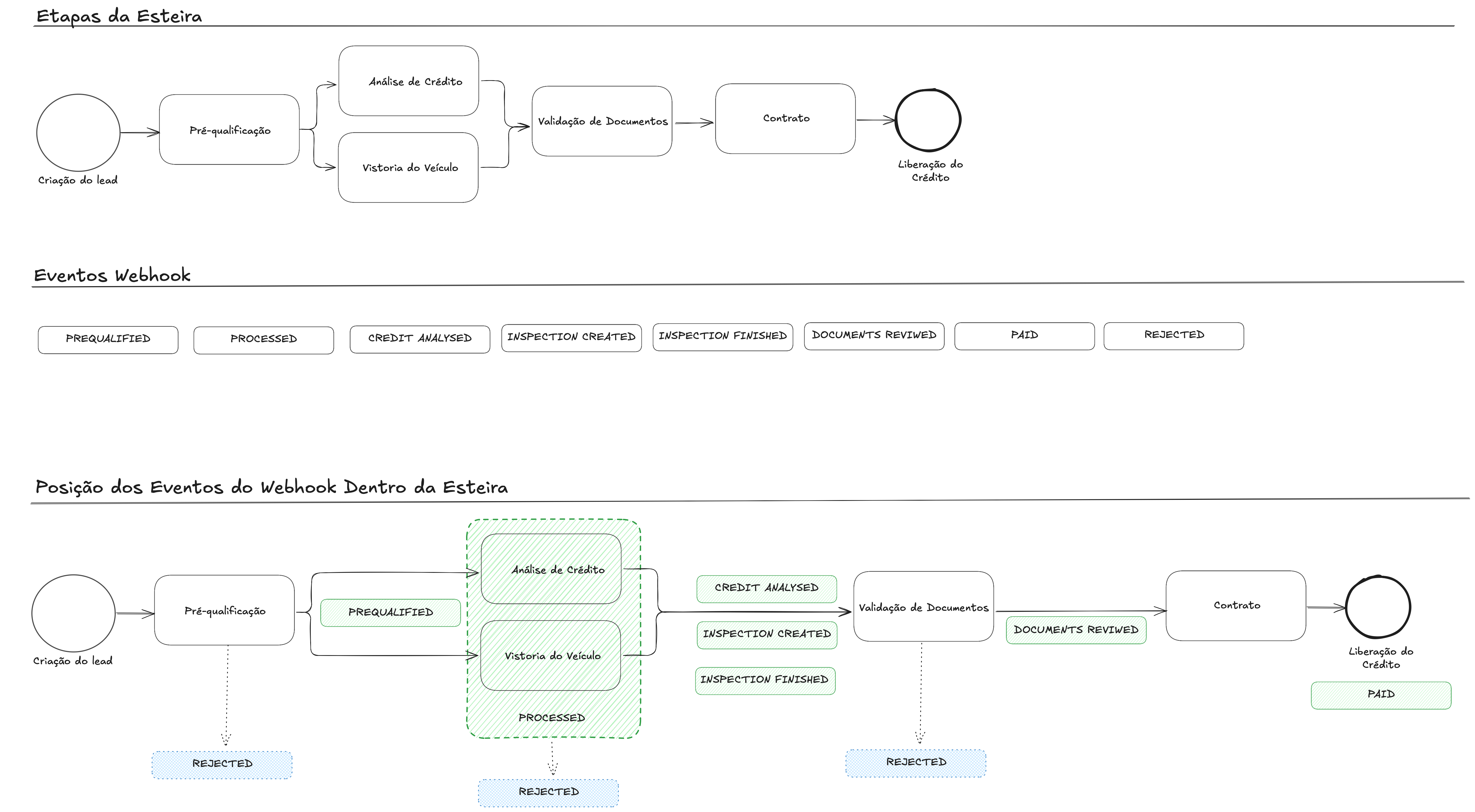Click the top Criação do lead circle
1475x812 pixels.
78,133
